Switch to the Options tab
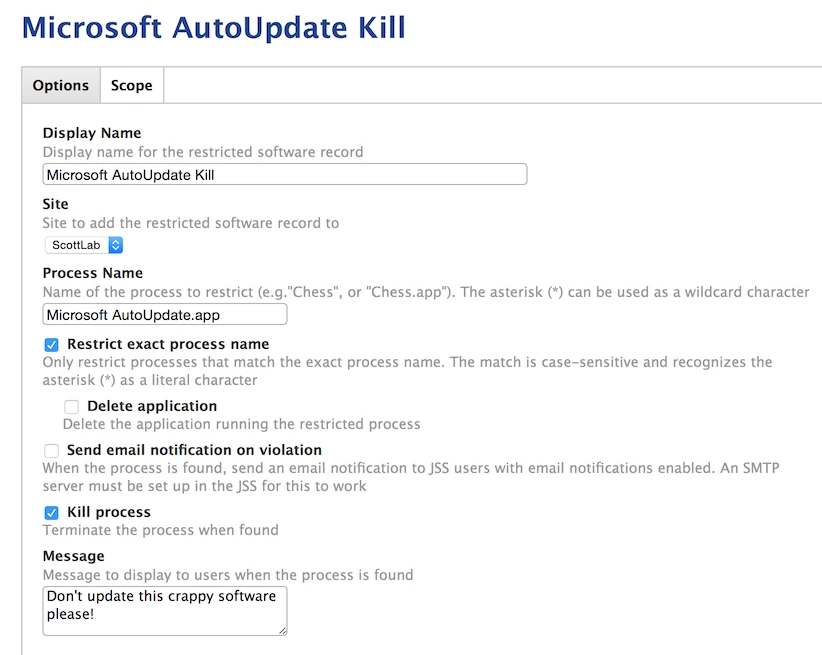Screen dimensions: 822x655 (61, 85)
